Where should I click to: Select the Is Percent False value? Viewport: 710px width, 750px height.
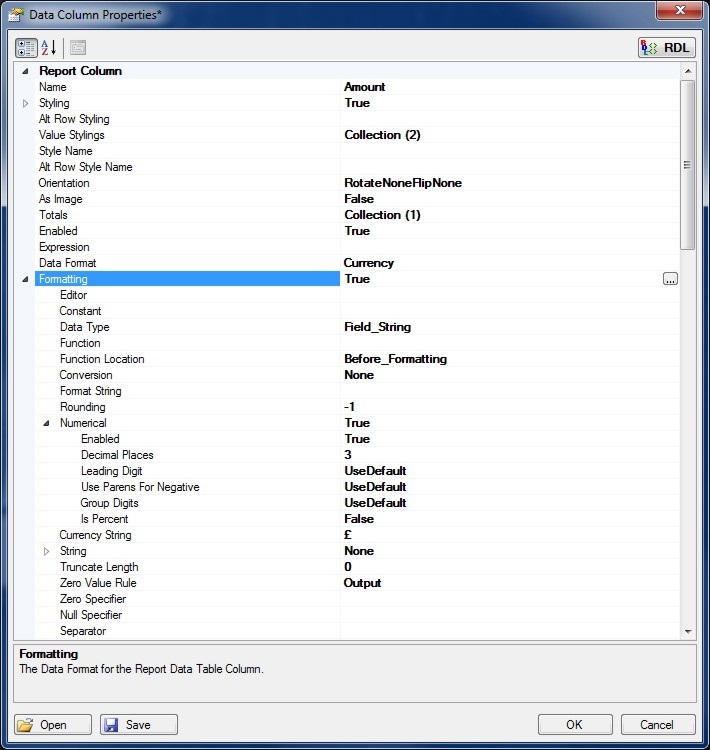tap(359, 519)
